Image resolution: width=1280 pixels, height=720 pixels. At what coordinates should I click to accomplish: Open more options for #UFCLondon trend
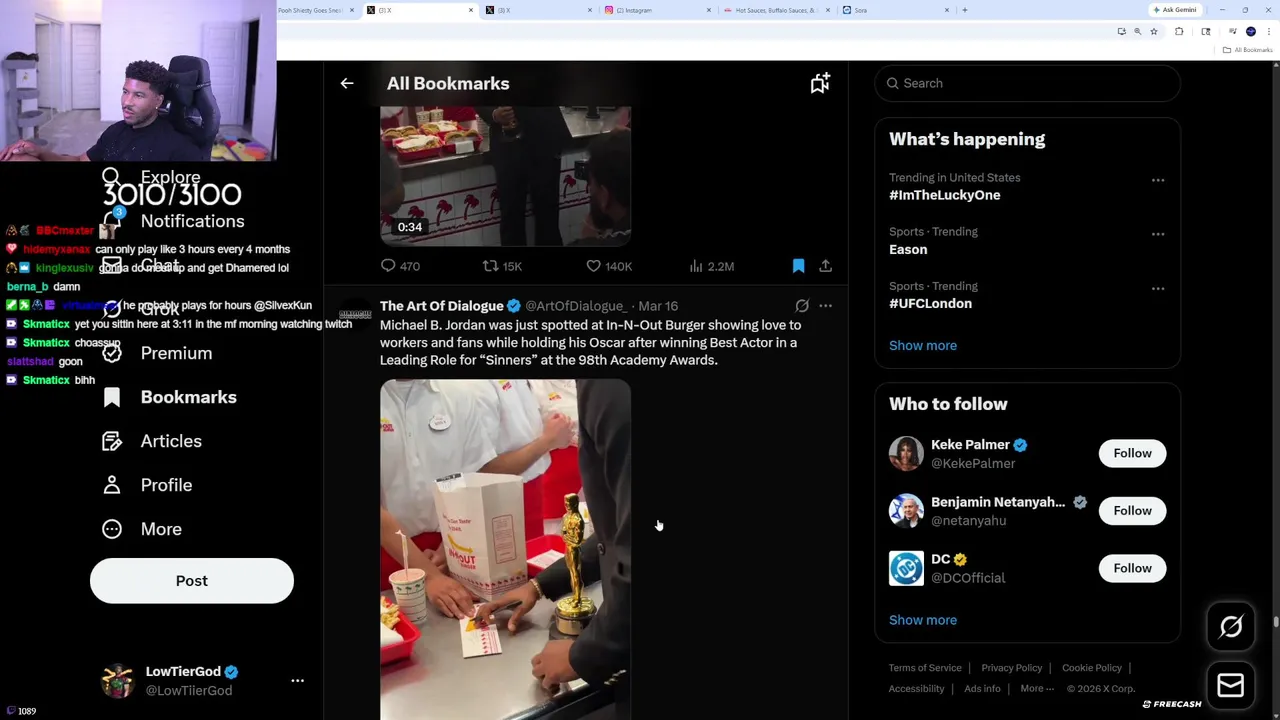[1158, 289]
